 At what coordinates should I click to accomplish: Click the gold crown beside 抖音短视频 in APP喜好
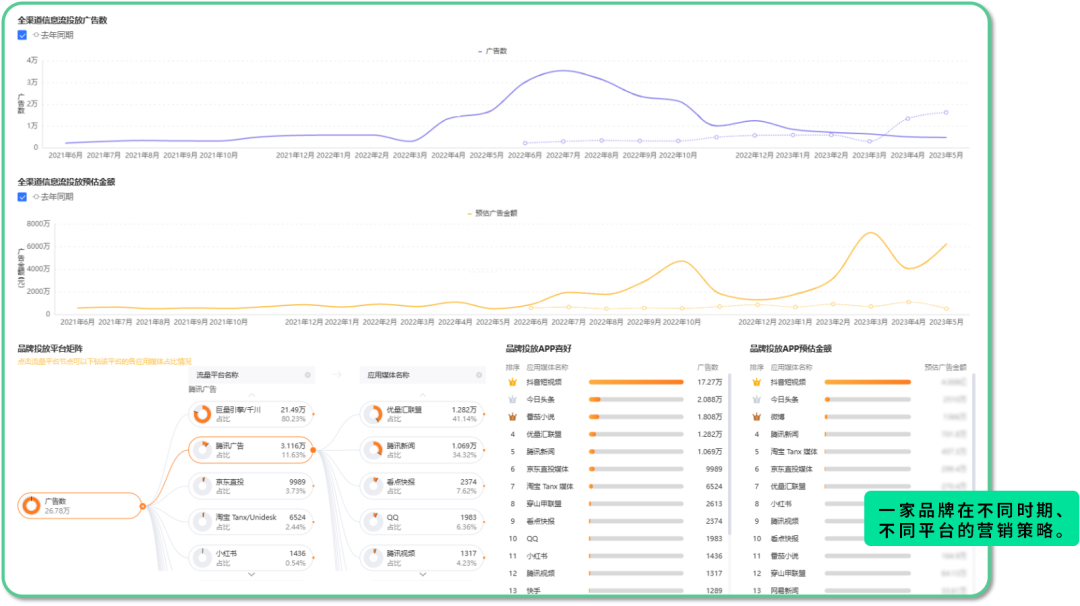512,382
